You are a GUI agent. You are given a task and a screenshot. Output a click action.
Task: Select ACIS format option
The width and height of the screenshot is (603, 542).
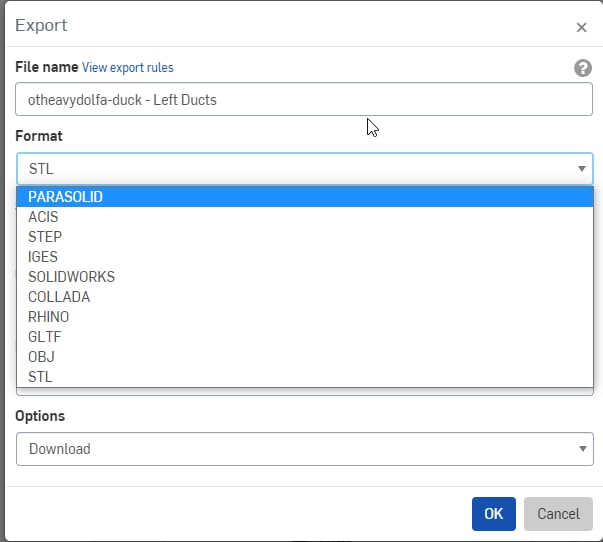[x=305, y=217]
